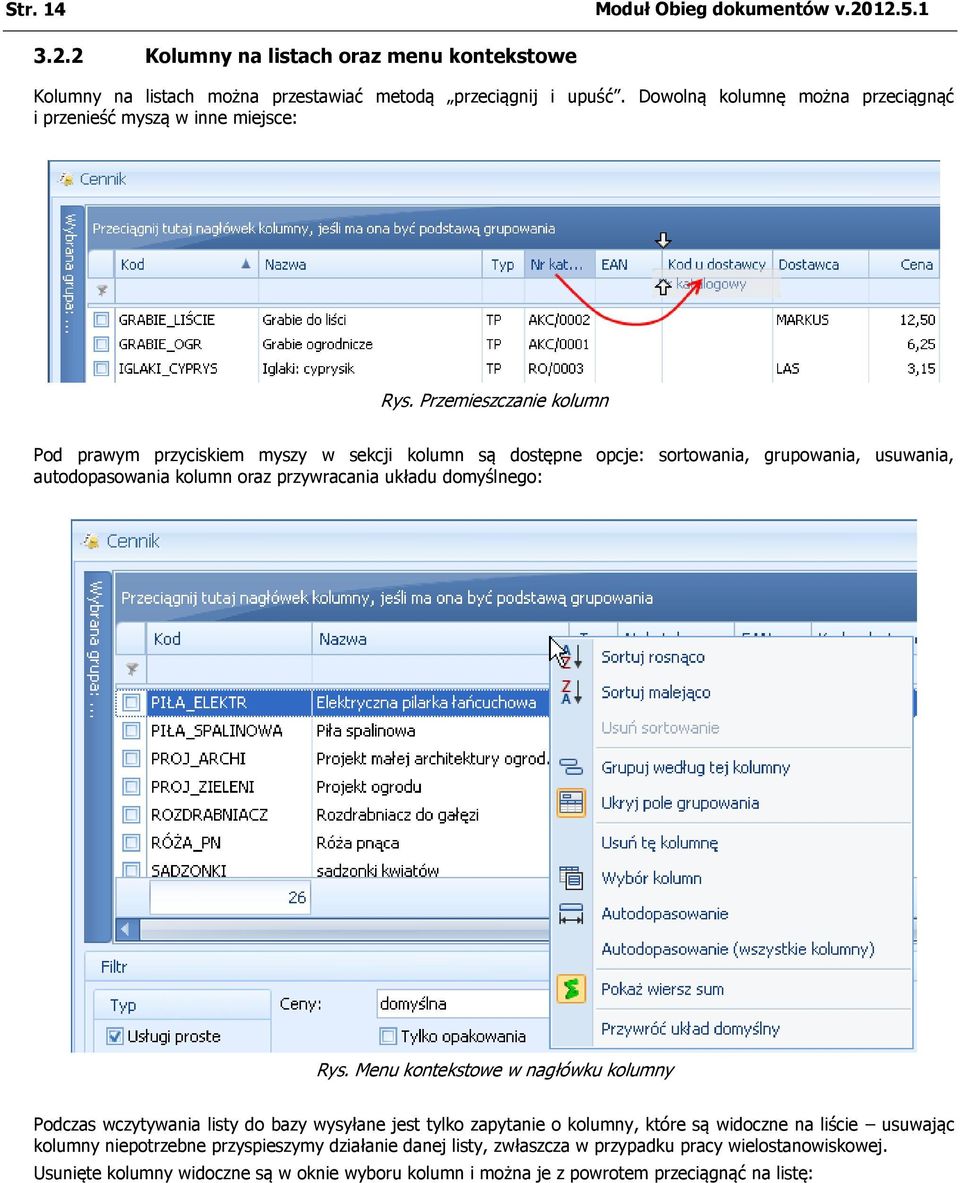Click the Kod u dostawcy column header

click(x=716, y=264)
